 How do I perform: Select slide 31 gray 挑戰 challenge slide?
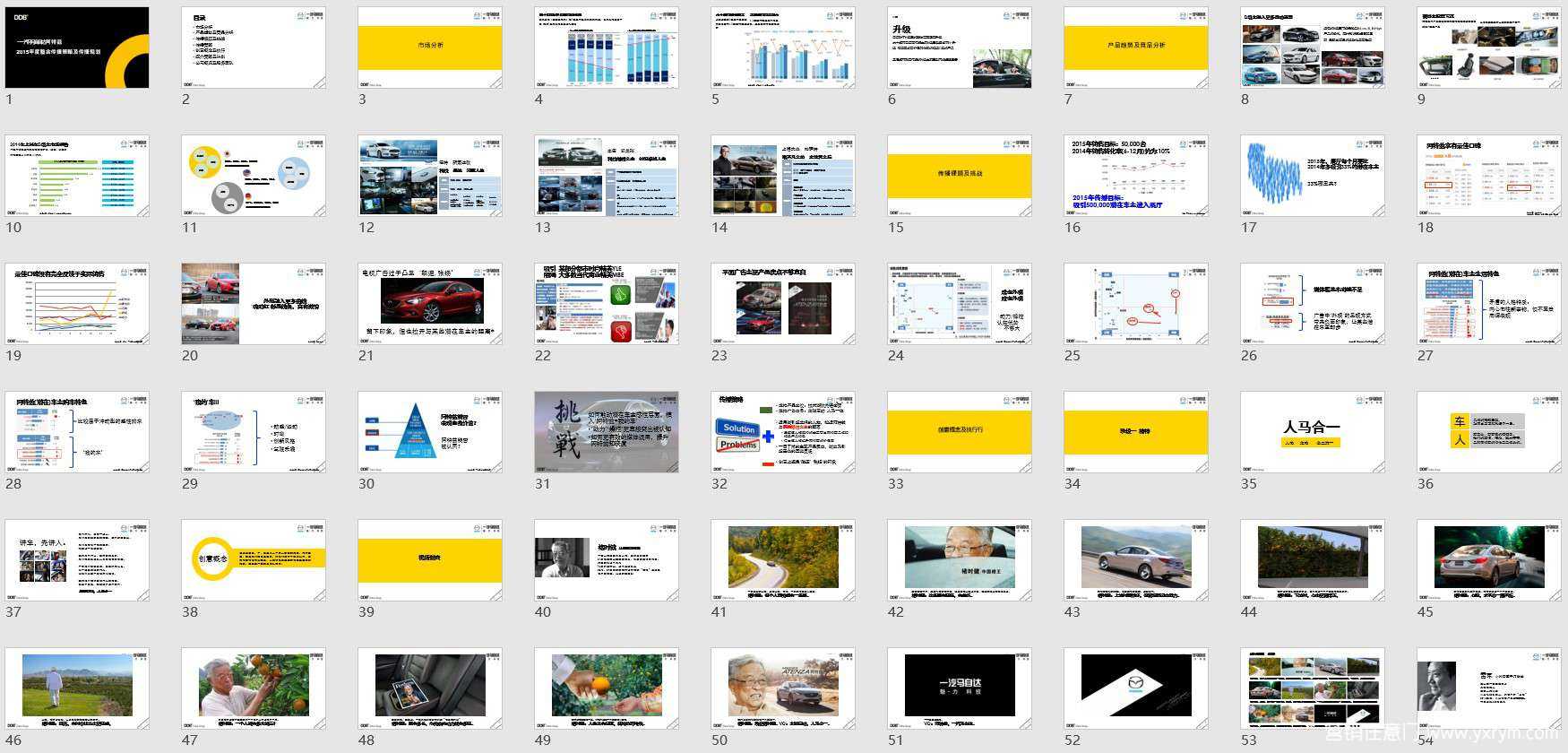[607, 432]
